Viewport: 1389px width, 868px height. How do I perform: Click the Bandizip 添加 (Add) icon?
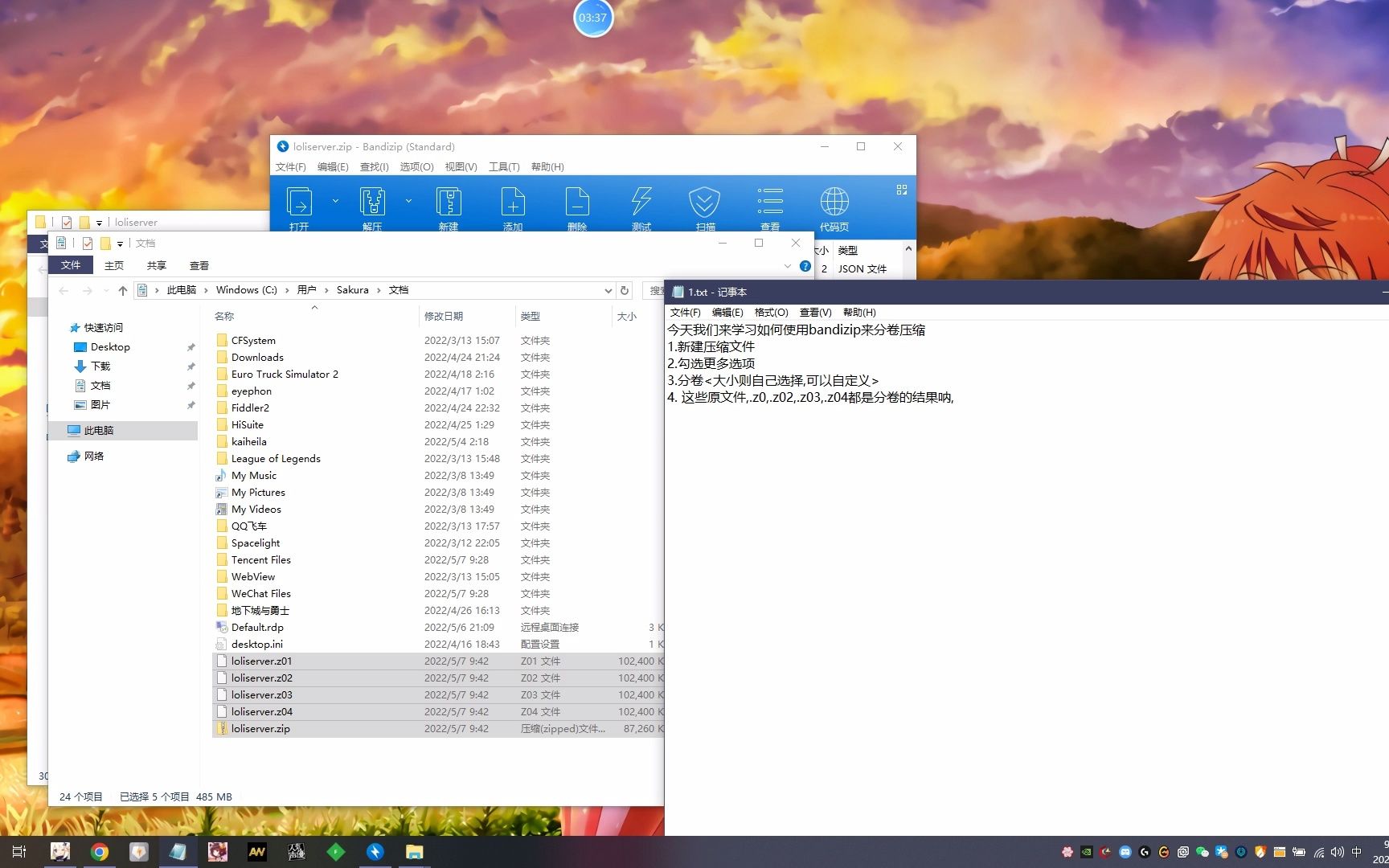pyautogui.click(x=513, y=202)
